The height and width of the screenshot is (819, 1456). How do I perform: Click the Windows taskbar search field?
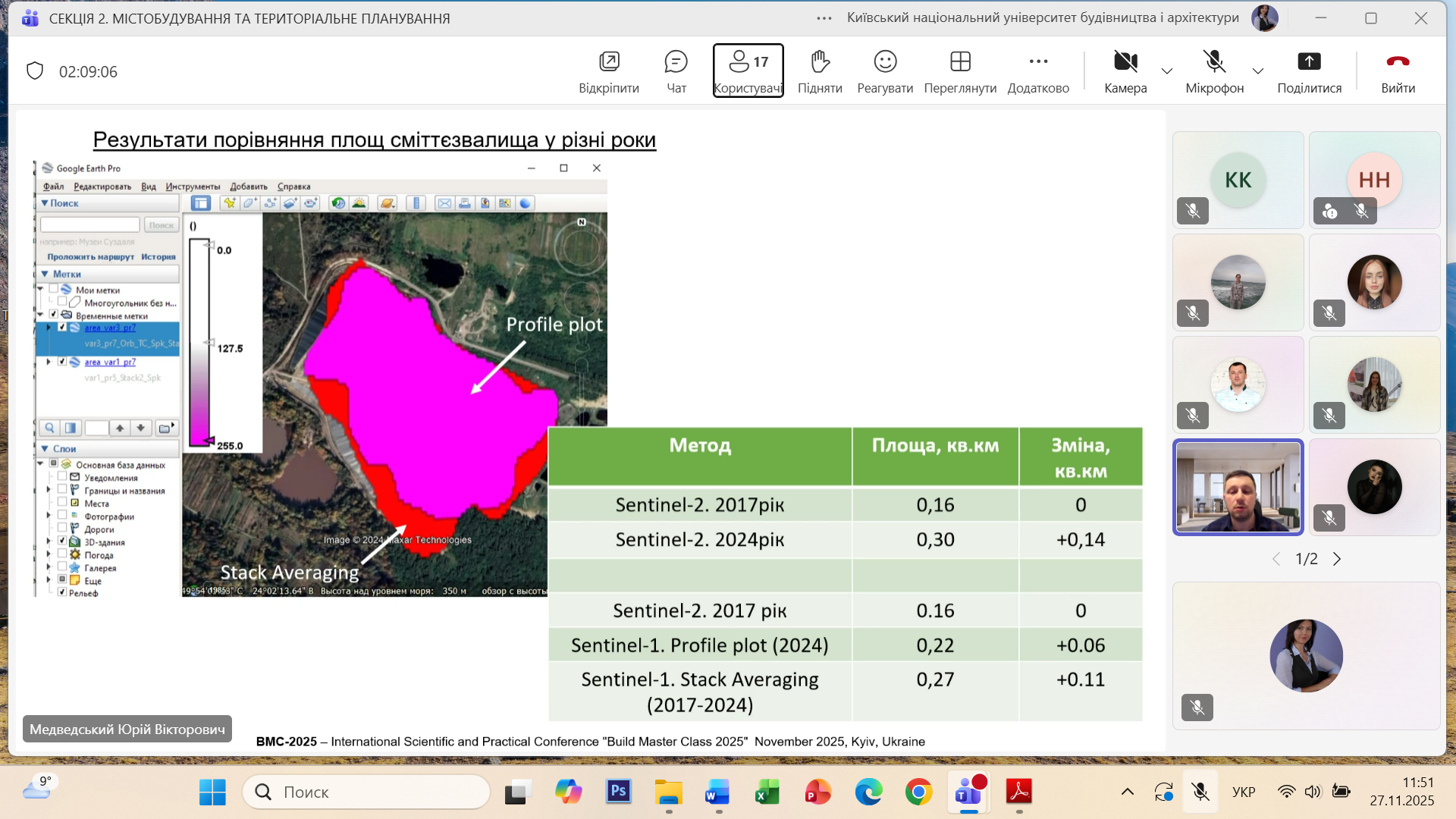[366, 792]
